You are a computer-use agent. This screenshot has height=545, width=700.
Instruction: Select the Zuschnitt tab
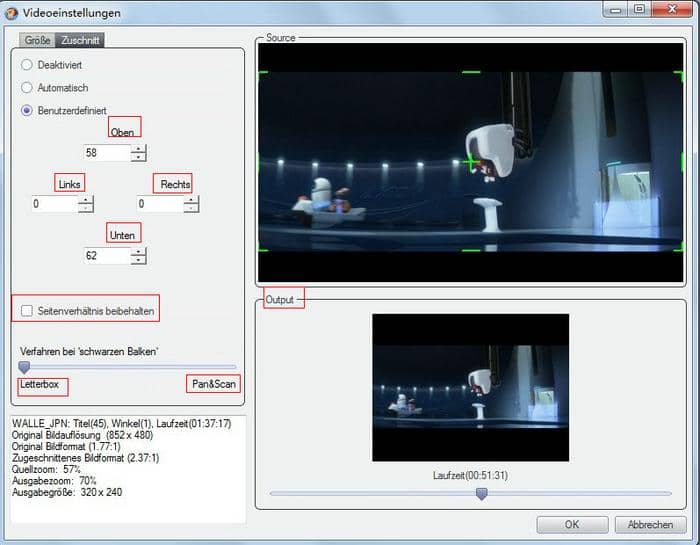[80, 40]
